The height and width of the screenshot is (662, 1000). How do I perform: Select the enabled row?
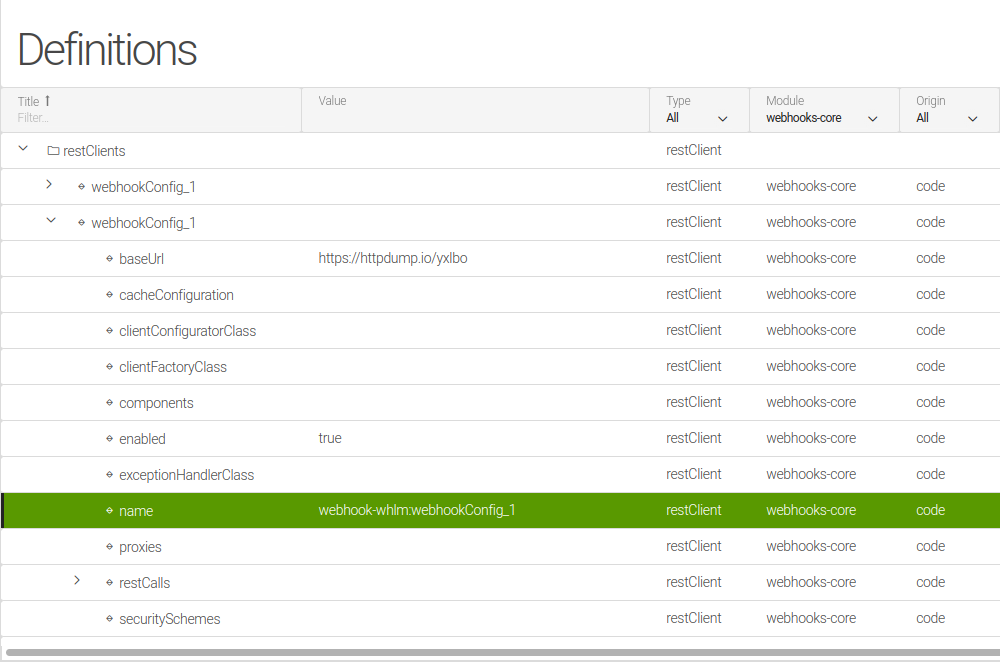click(x=500, y=439)
